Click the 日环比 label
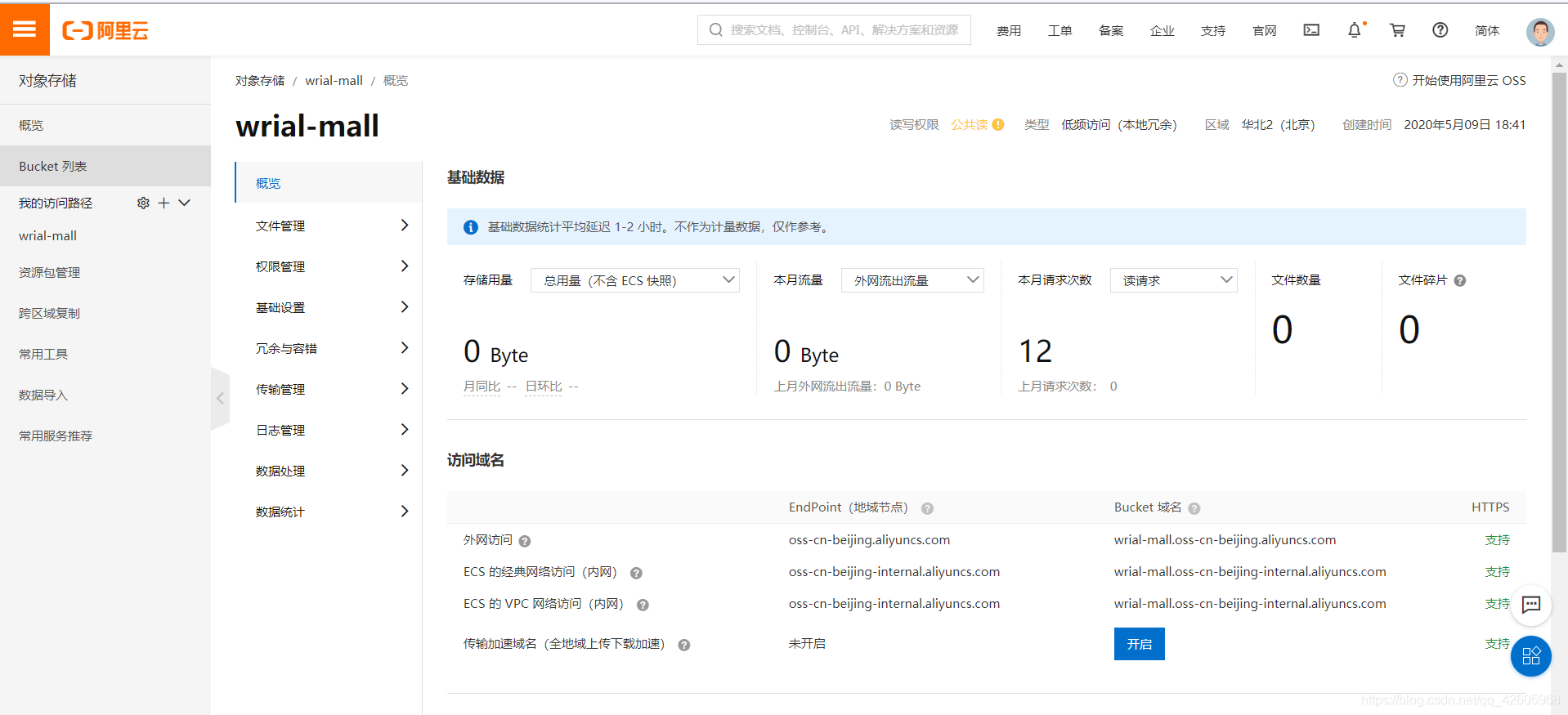1568x715 pixels. coord(544,387)
